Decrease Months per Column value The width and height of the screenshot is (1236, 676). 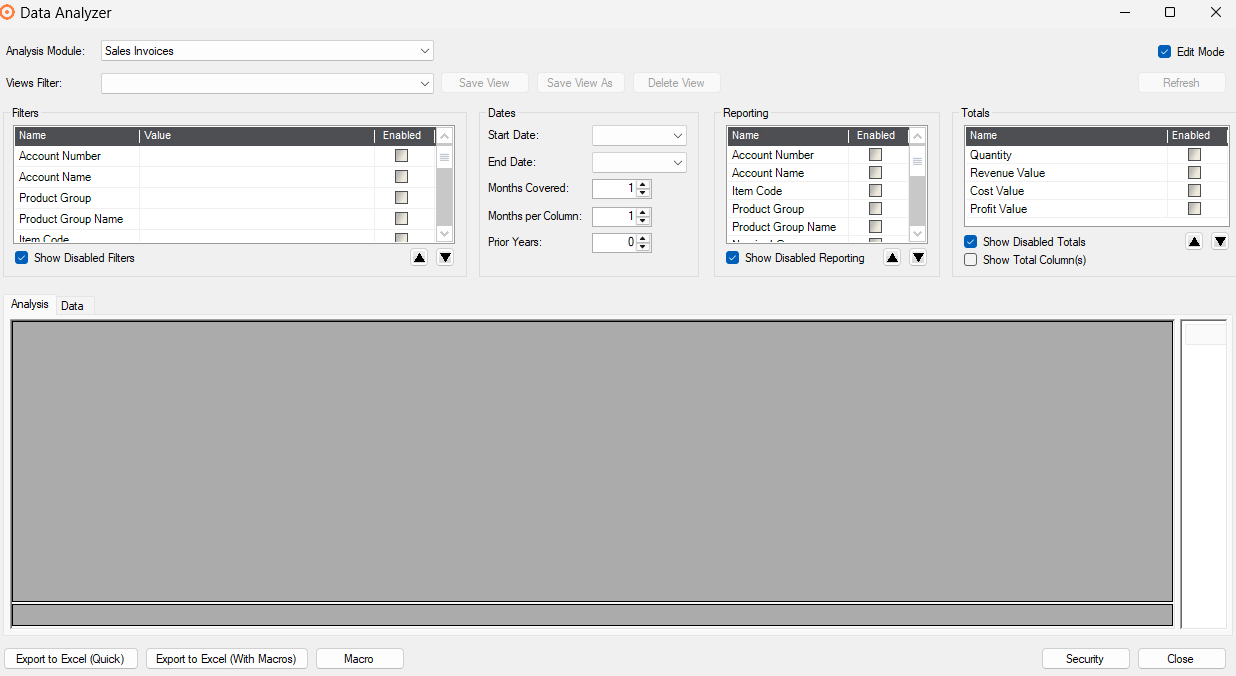[643, 220]
